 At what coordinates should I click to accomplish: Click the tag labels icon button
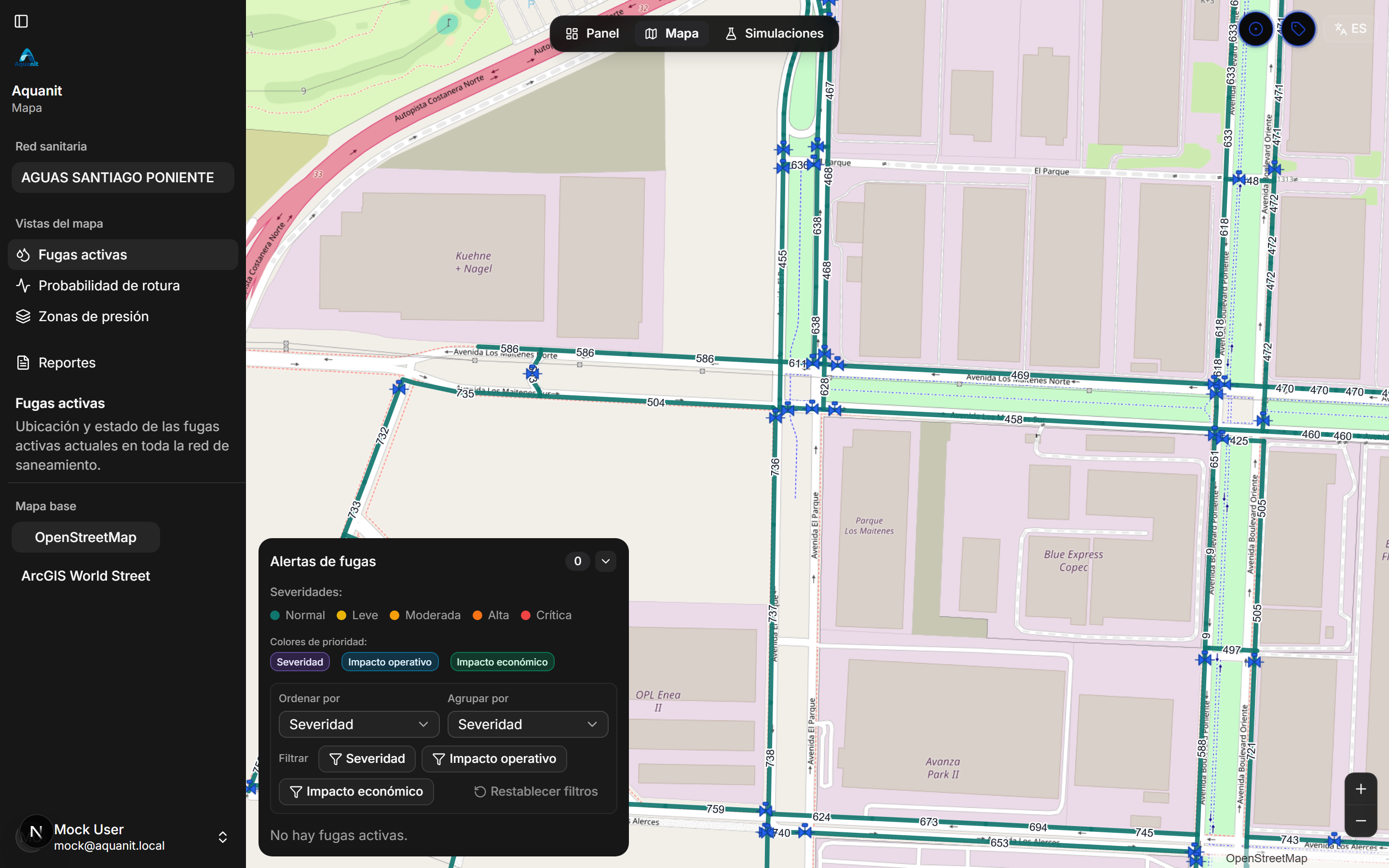pyautogui.click(x=1298, y=29)
